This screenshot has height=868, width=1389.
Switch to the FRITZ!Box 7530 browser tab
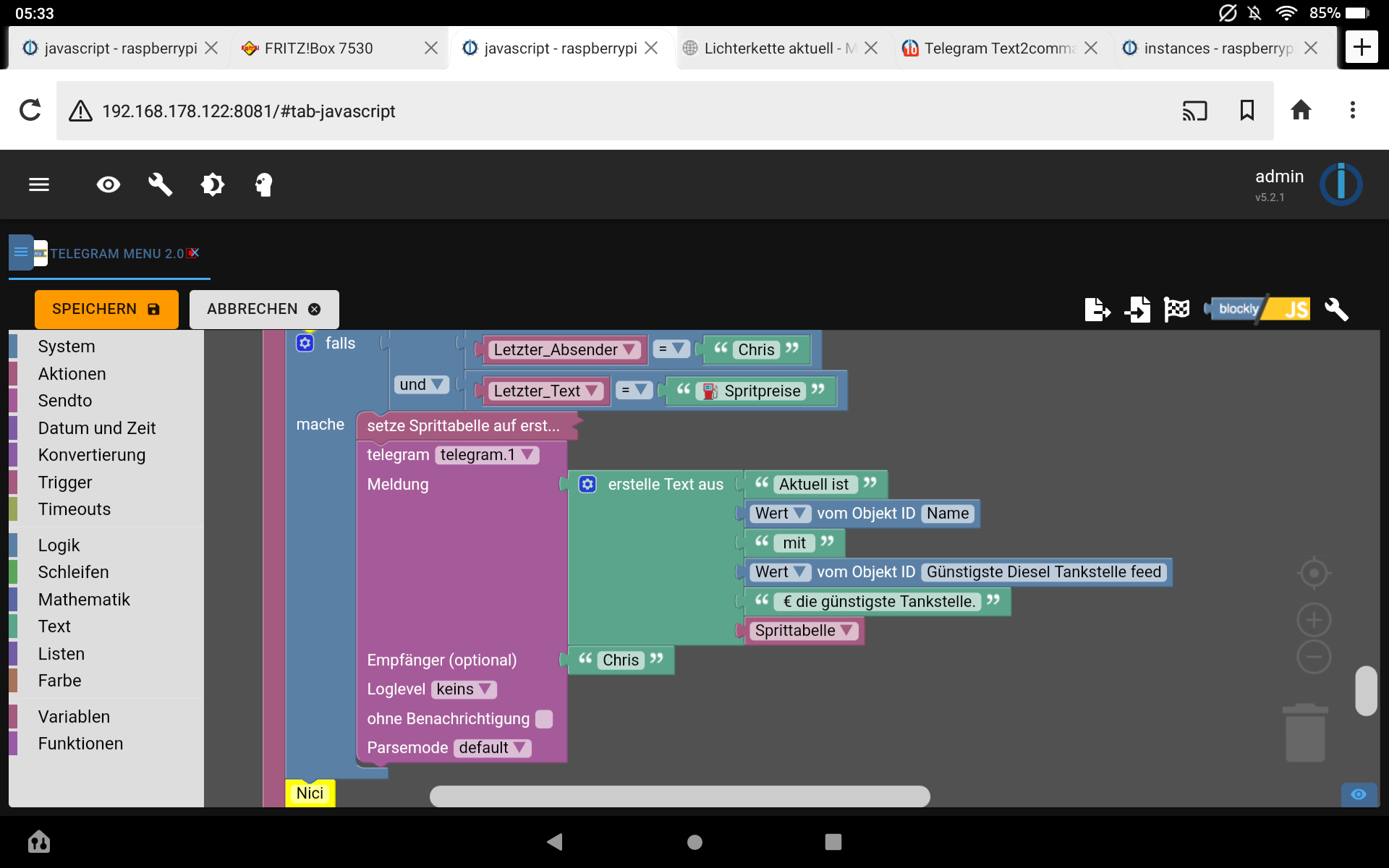coord(318,48)
